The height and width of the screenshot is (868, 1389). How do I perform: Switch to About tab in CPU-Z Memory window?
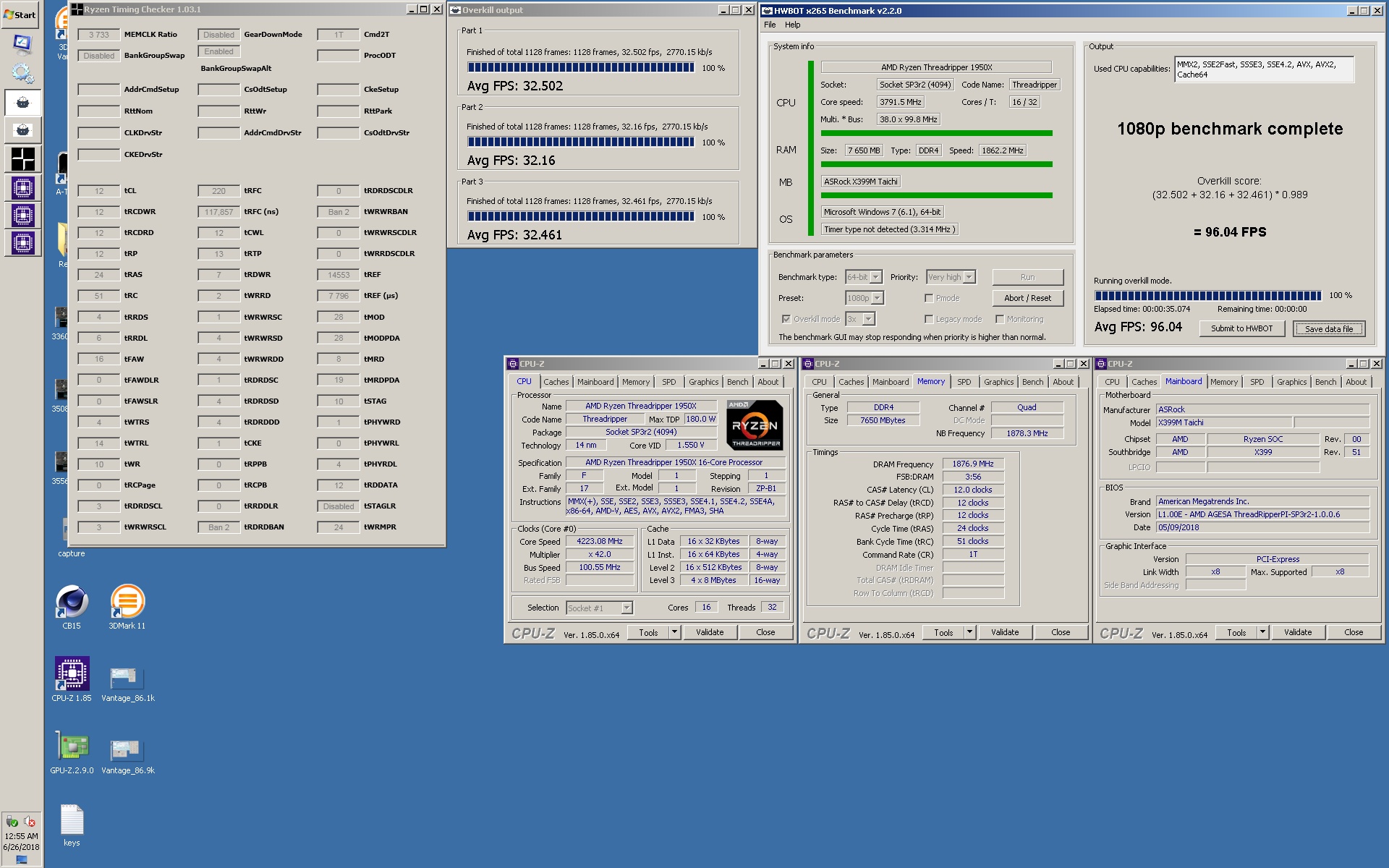pos(1063,382)
